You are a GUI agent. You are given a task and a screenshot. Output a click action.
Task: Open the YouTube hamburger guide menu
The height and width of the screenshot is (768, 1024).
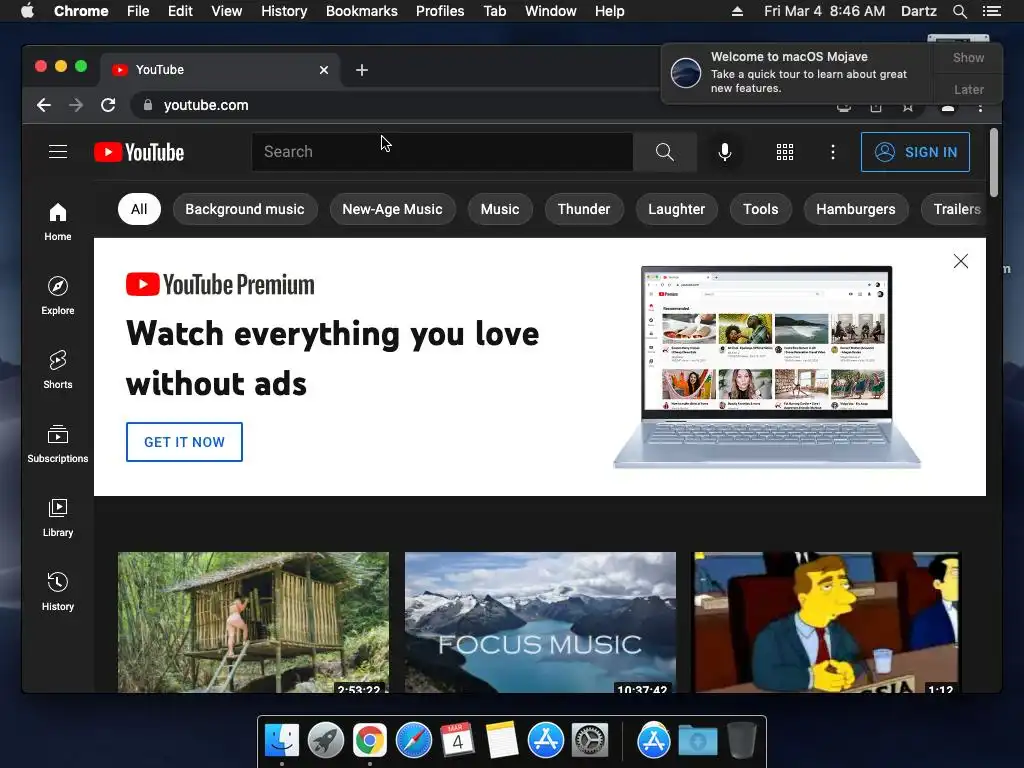click(58, 152)
